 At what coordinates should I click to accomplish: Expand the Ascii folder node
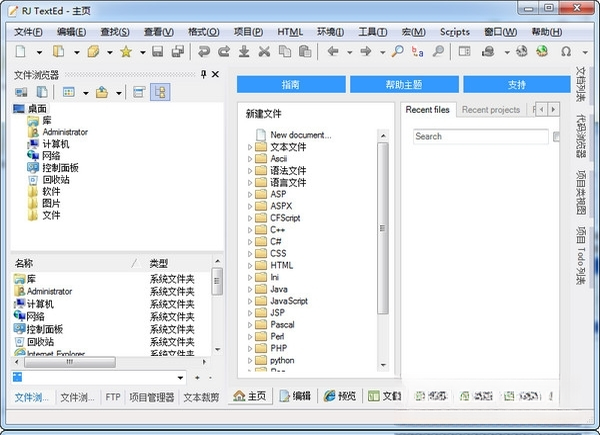pyautogui.click(x=250, y=159)
